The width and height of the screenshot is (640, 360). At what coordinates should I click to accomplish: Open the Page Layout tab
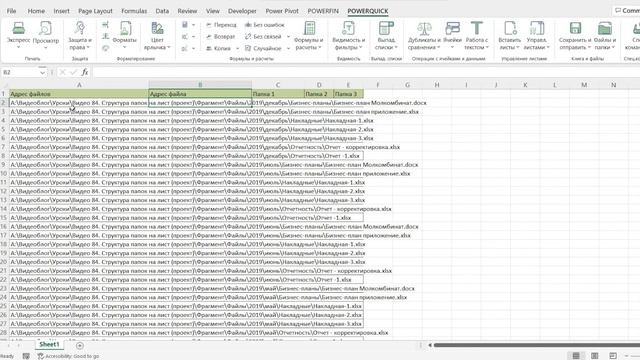pos(95,11)
